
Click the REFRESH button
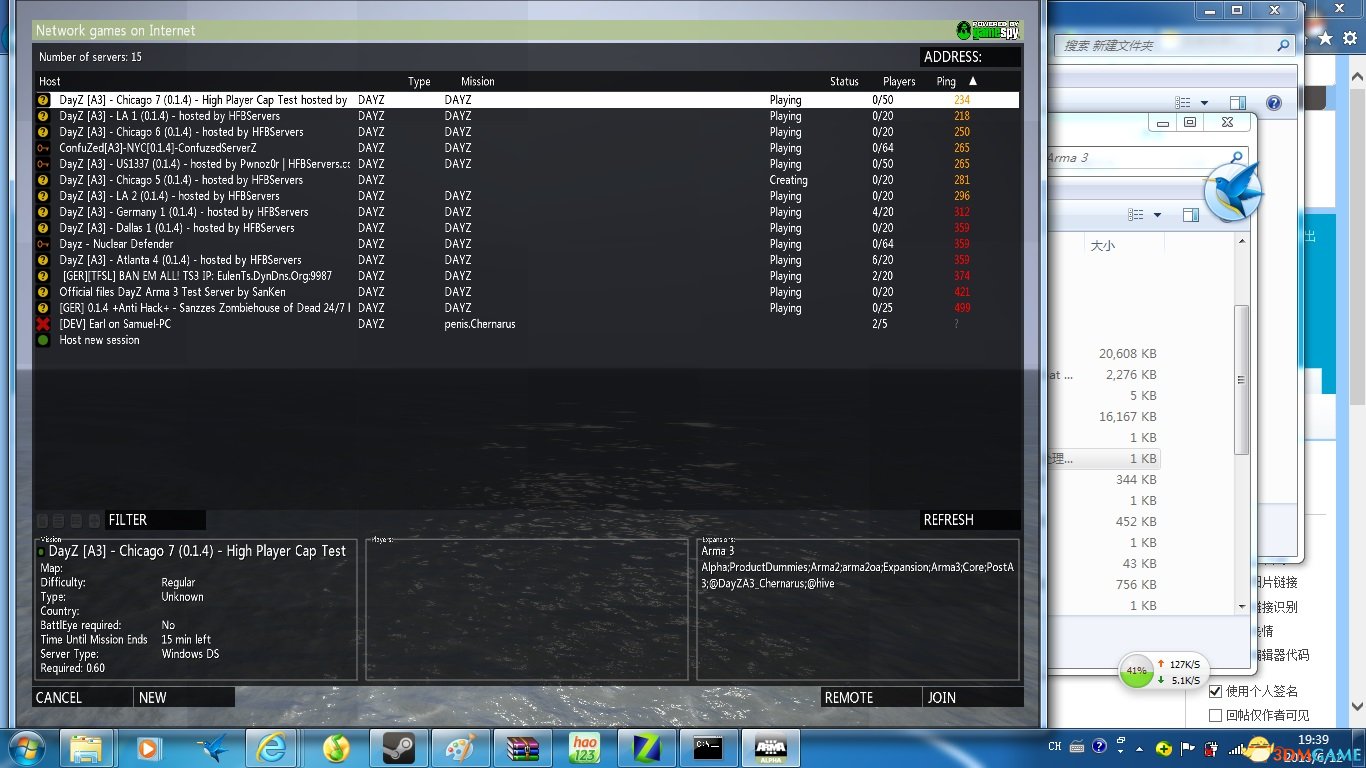tap(969, 520)
